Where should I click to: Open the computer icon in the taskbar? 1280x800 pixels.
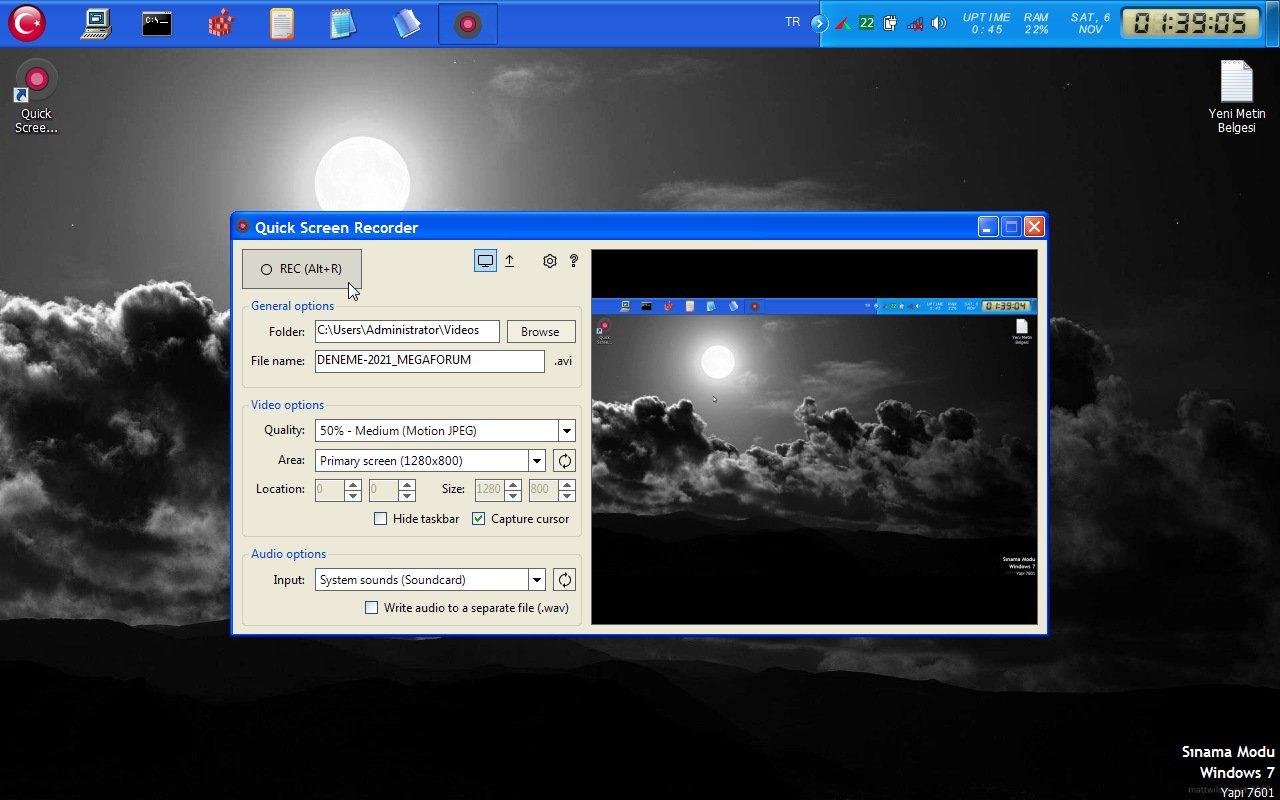coord(96,23)
